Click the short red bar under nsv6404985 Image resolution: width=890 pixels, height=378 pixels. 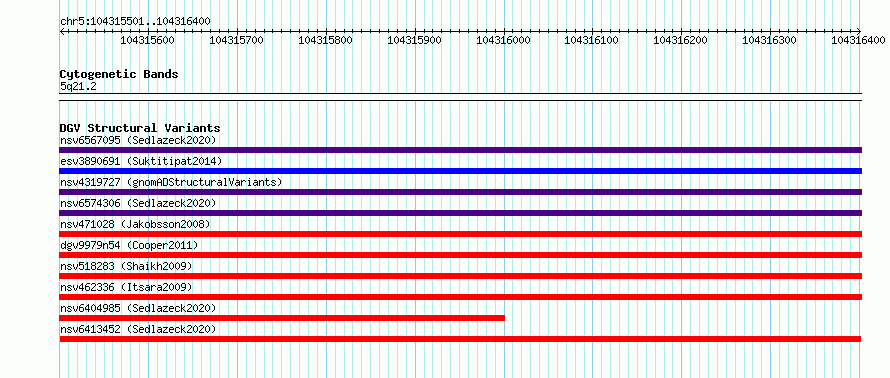[x=282, y=318]
